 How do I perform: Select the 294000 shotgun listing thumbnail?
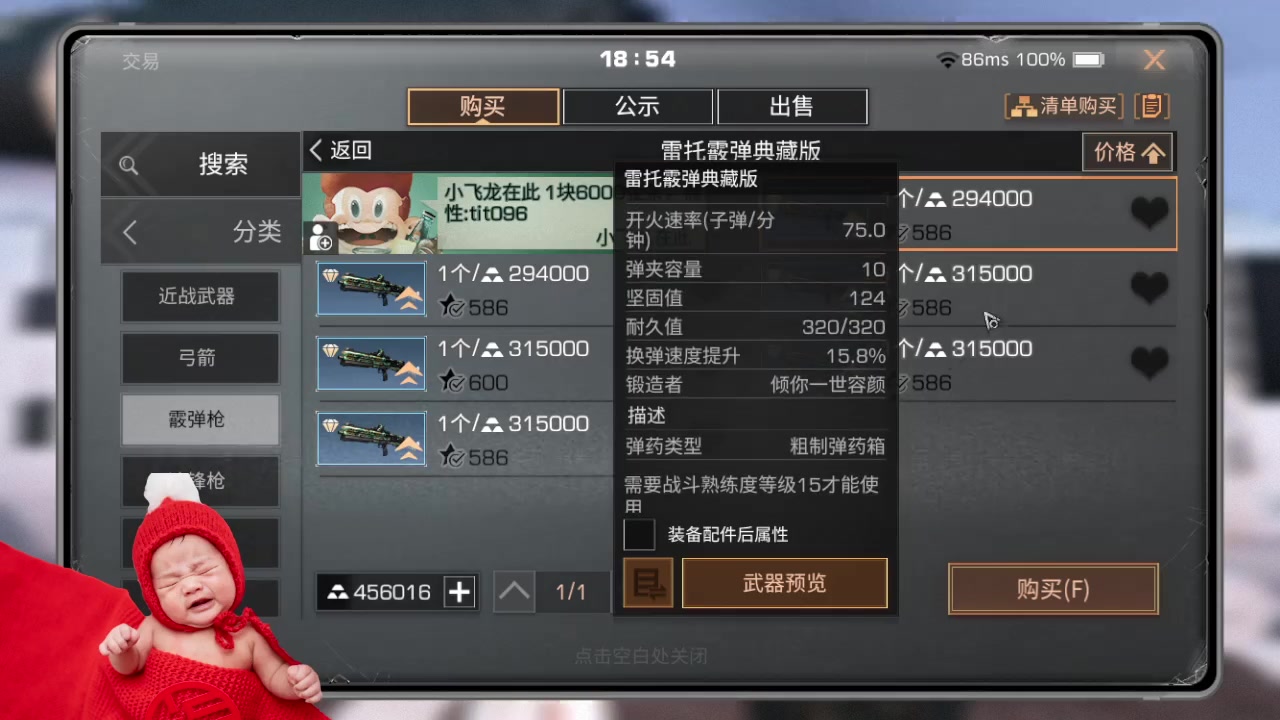(x=371, y=288)
